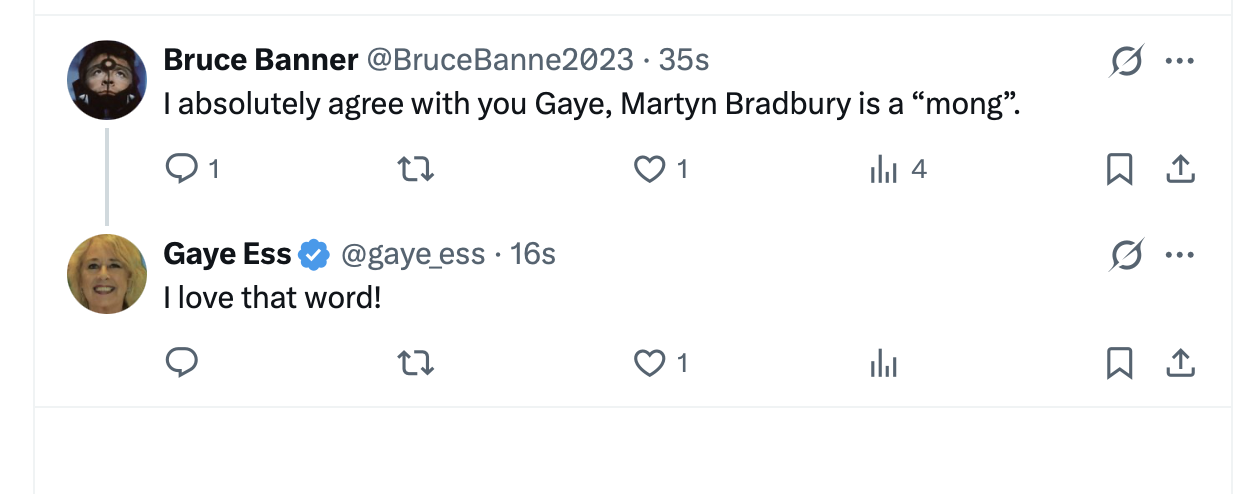Reply to Gaye Ess's tweet
The image size is (1256, 494).
point(181,365)
